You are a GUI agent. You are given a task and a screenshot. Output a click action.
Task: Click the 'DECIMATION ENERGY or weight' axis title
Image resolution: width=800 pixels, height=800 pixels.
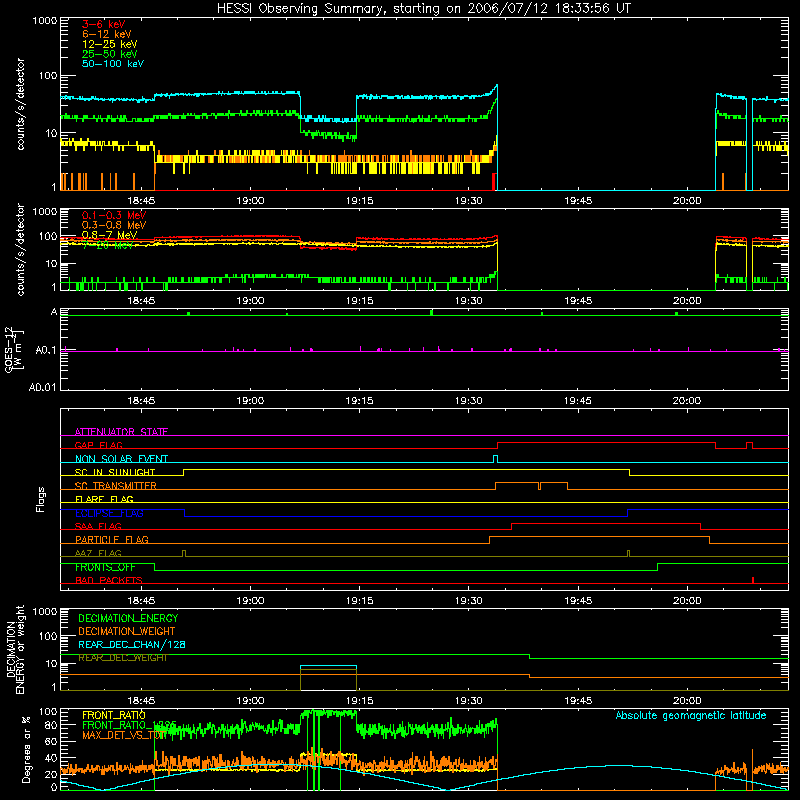pos(15,649)
